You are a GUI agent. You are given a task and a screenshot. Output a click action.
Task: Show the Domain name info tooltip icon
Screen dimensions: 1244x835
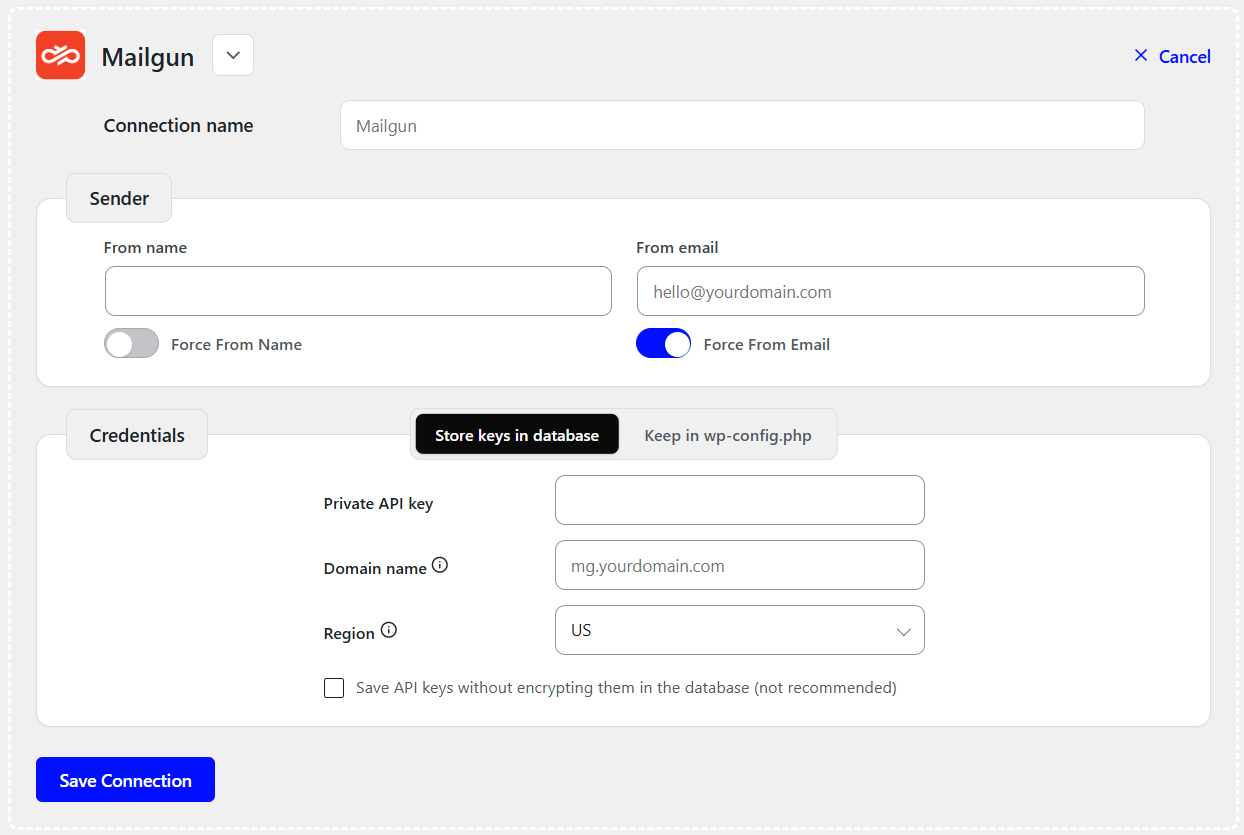click(x=440, y=565)
